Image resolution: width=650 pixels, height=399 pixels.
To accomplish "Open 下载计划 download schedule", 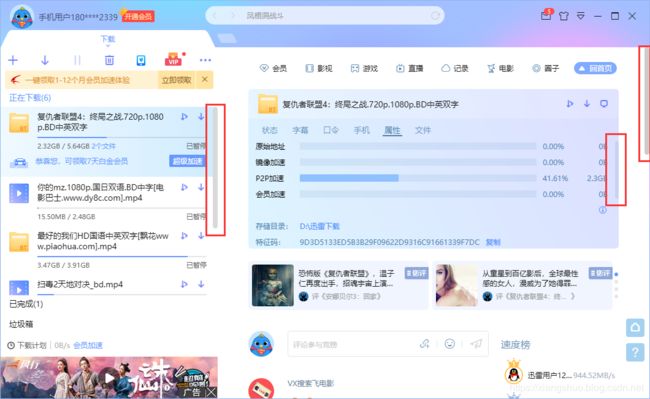I will pyautogui.click(x=27, y=345).
